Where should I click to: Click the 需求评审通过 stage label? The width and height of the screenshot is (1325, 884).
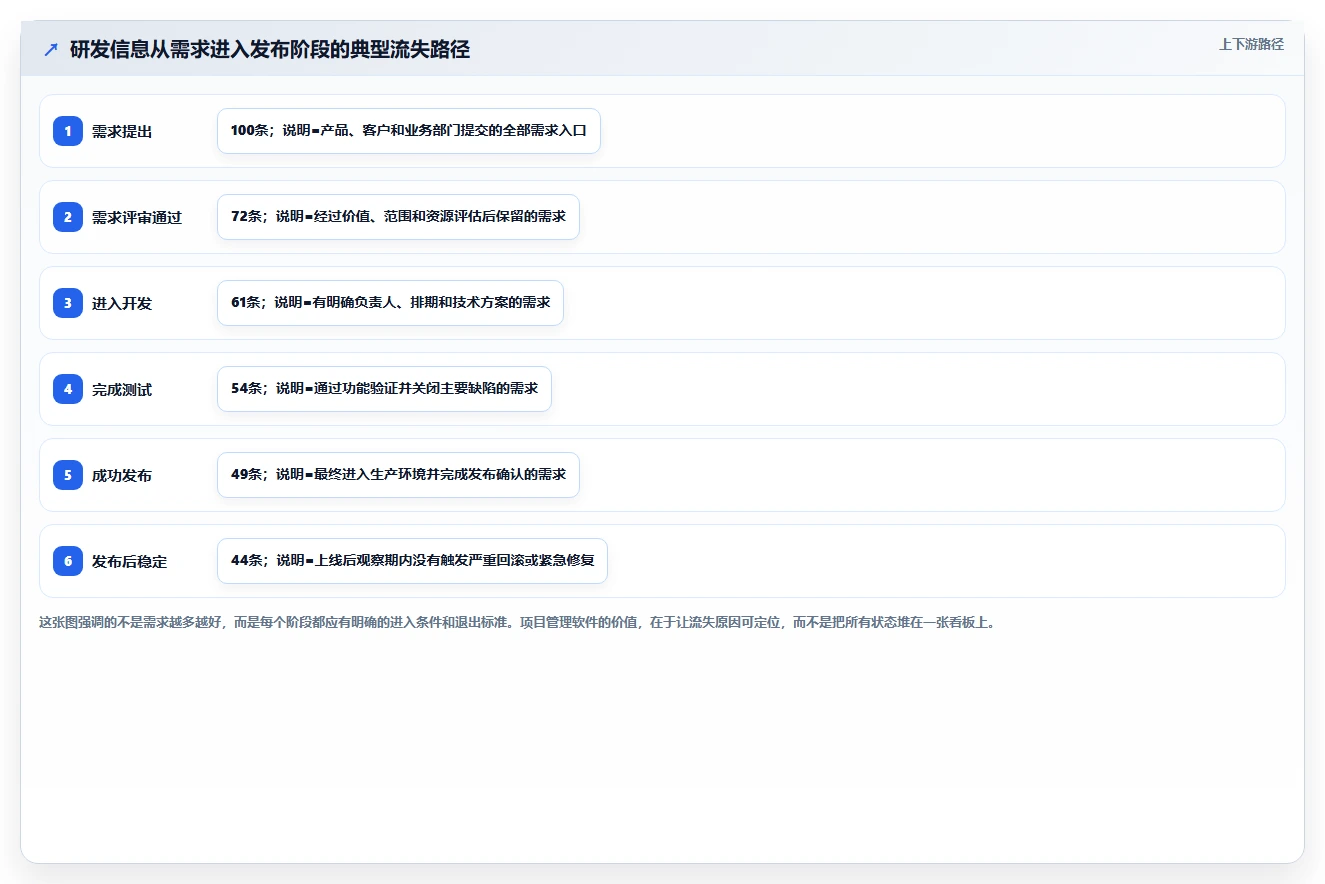(137, 217)
